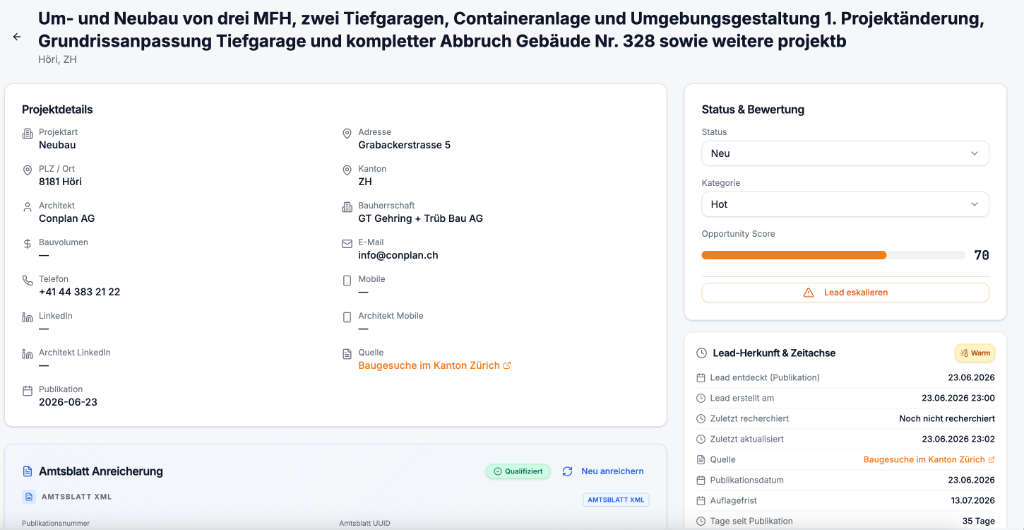1024x530 pixels.
Task: Click the Projektart building icon
Action: pos(27,134)
